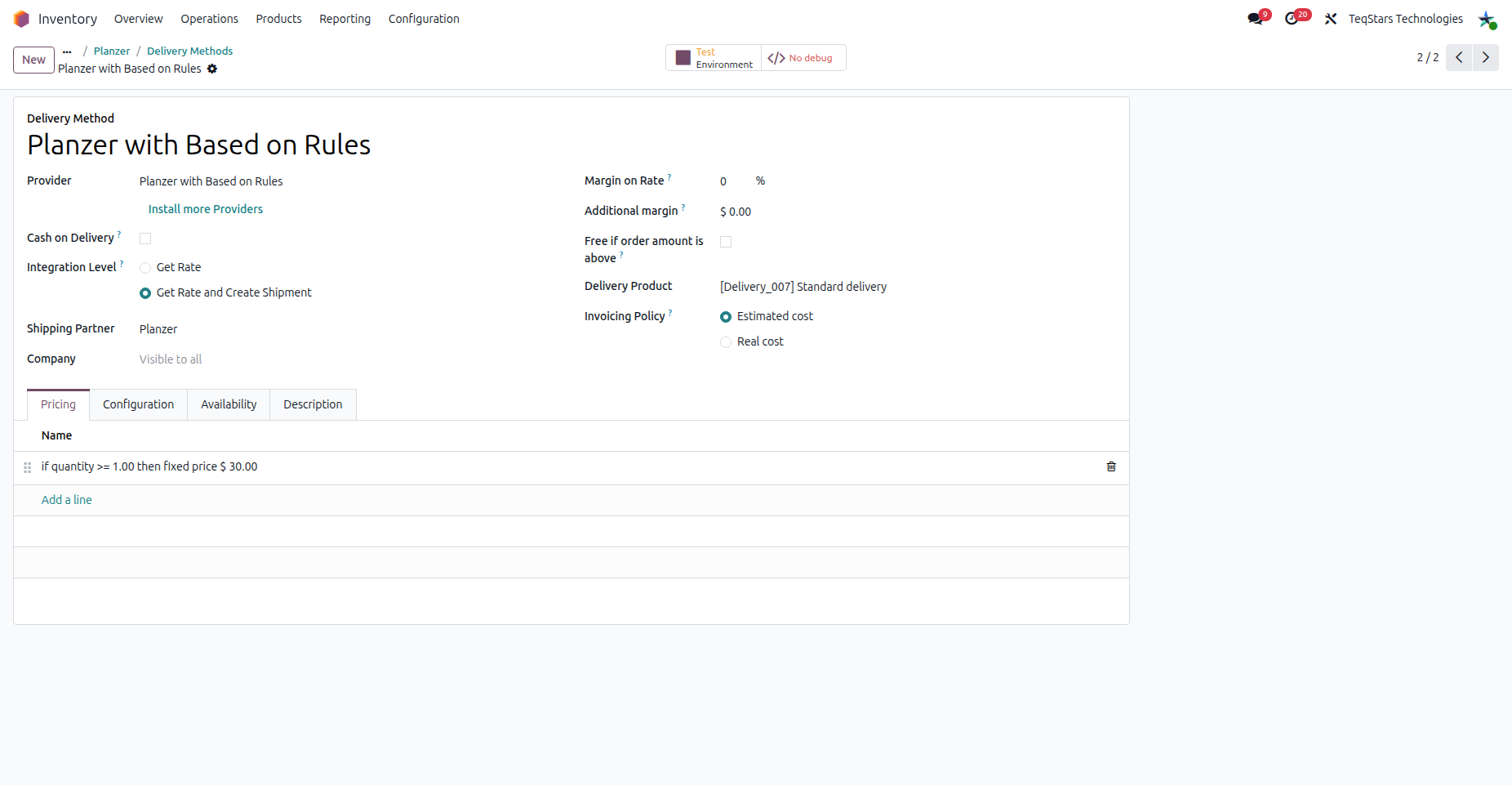Click the Test Environment color square

683,58
